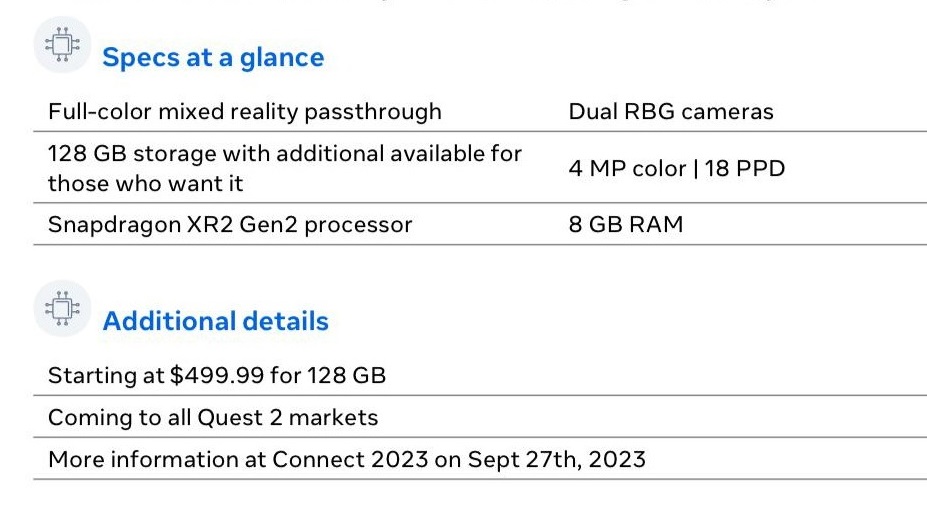Click the 128 GB storage description text
Viewport: 927px width, 507px height.
click(285, 154)
